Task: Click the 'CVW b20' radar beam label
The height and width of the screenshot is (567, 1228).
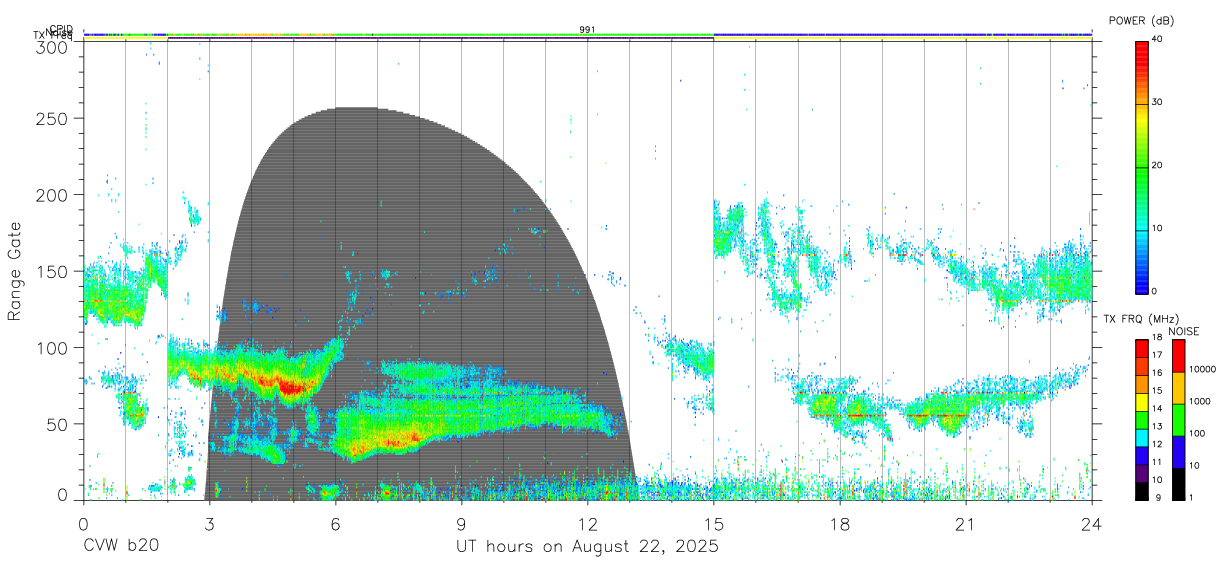Action: [x=120, y=547]
